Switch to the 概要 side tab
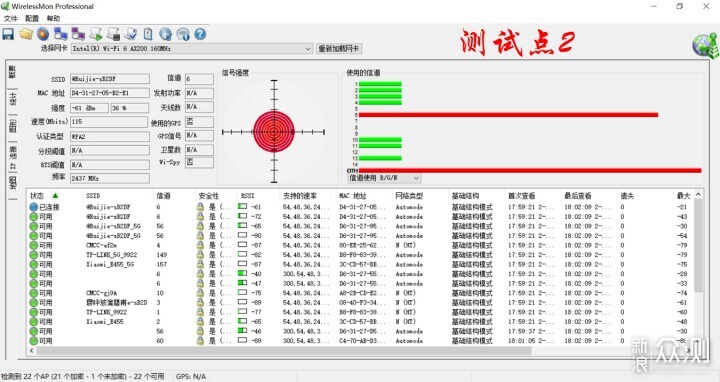 (x=12, y=72)
